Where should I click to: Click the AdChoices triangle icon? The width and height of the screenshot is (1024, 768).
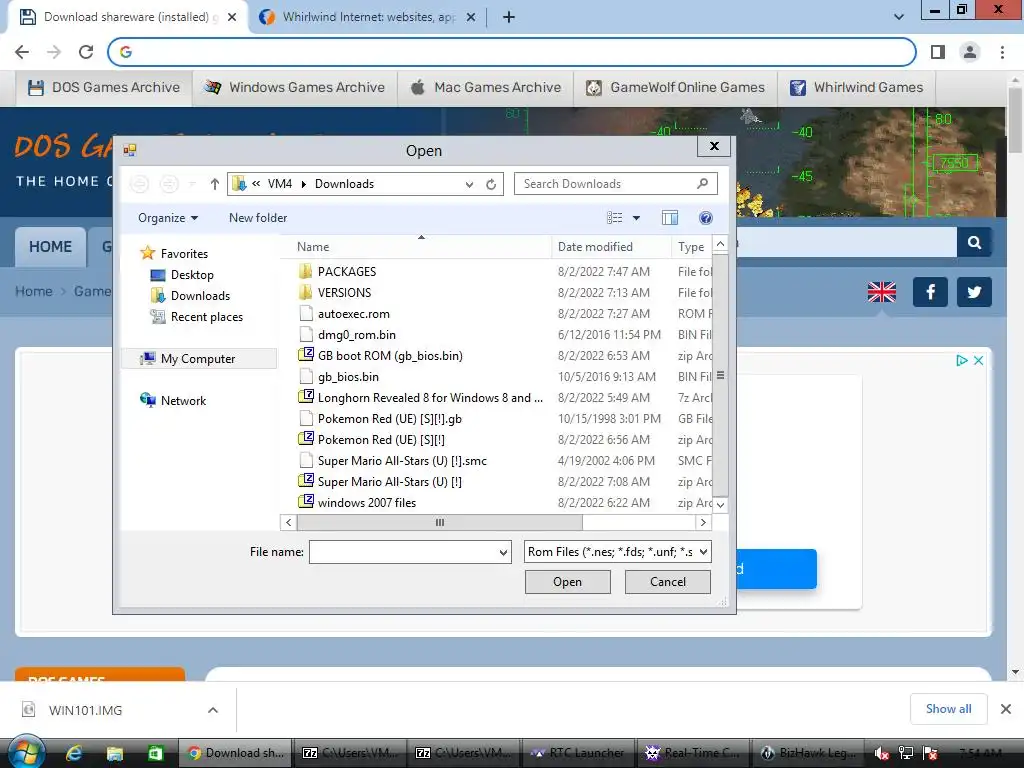point(962,360)
